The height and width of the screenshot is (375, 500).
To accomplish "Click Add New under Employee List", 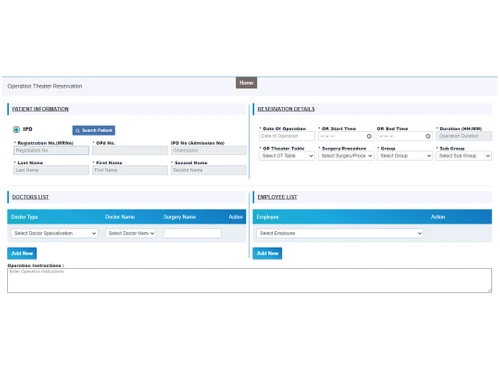I will click(x=267, y=253).
